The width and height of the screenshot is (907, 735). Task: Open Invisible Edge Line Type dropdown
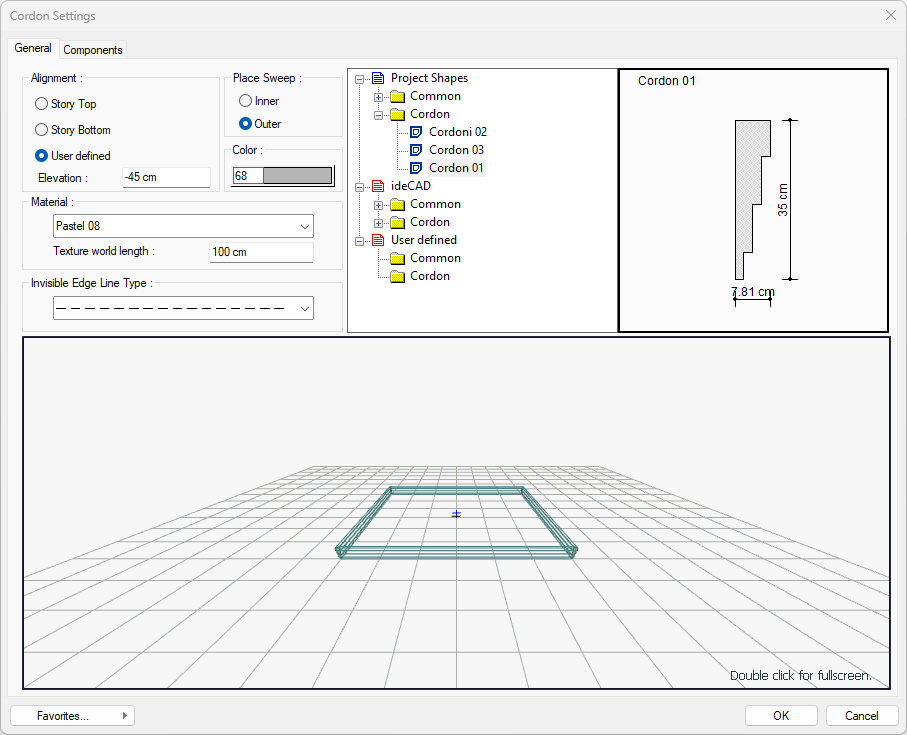pos(183,309)
